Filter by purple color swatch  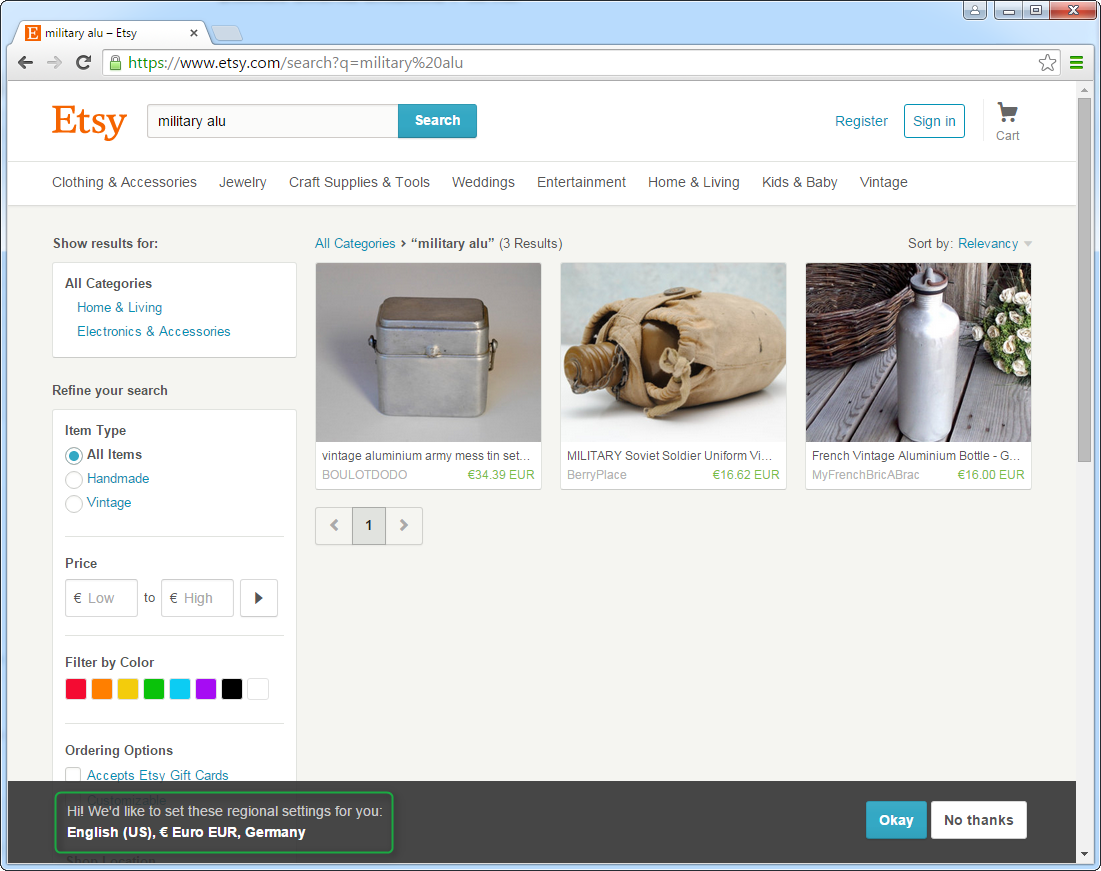(x=206, y=689)
